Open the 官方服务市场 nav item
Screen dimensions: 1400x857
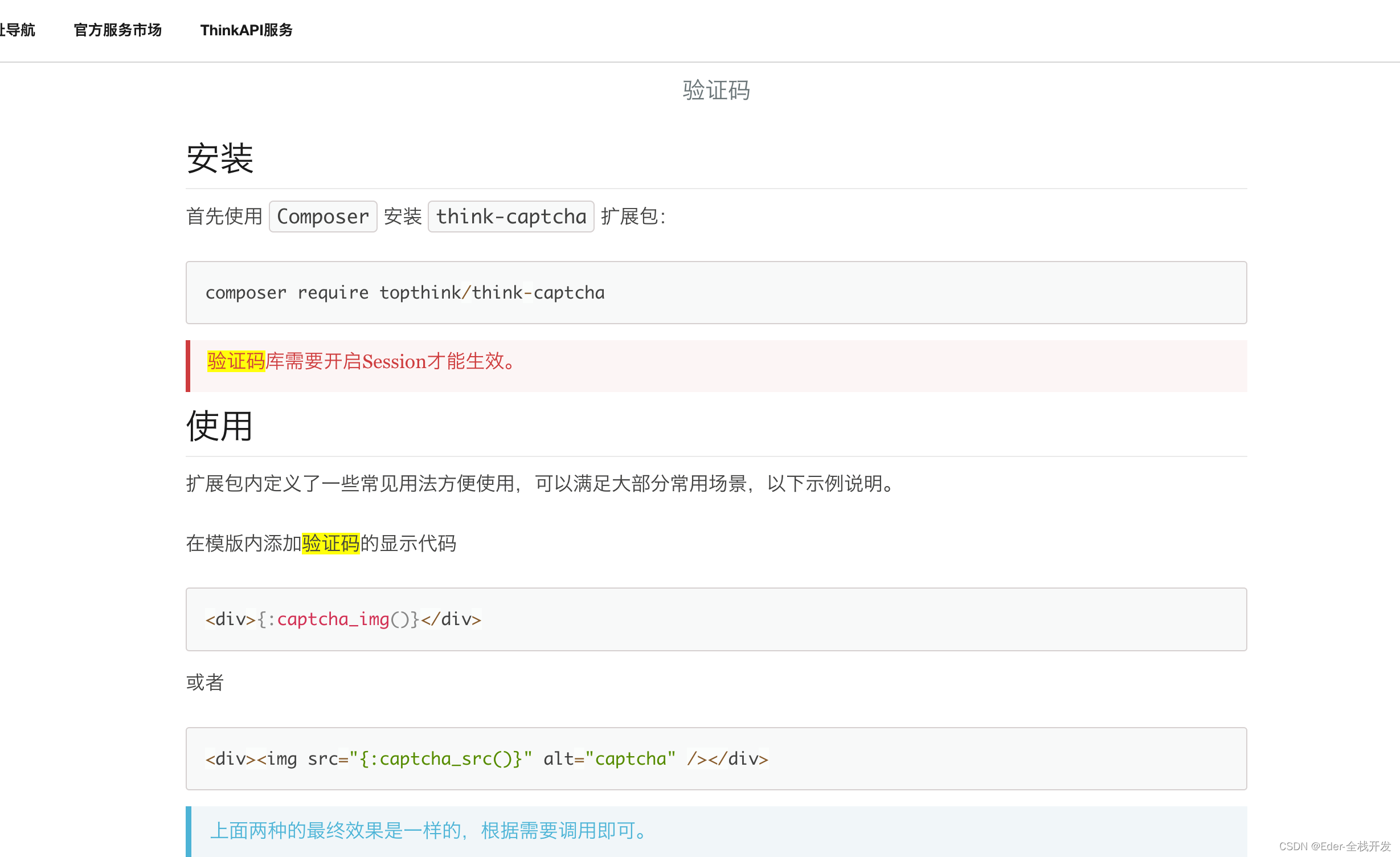117,30
